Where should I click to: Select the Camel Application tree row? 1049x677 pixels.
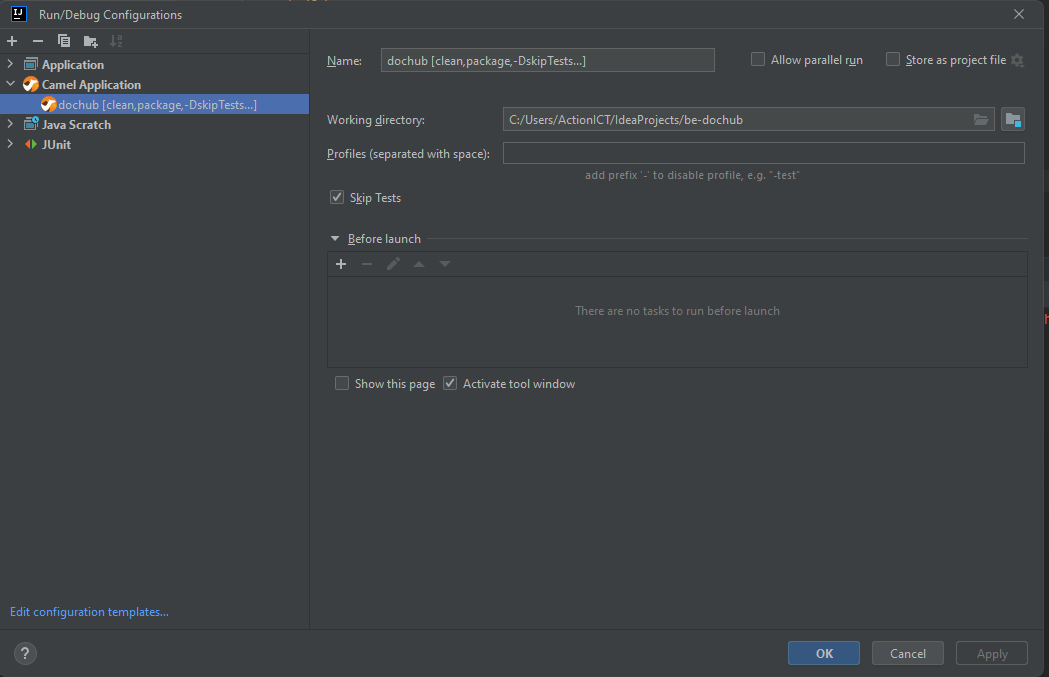click(x=155, y=84)
